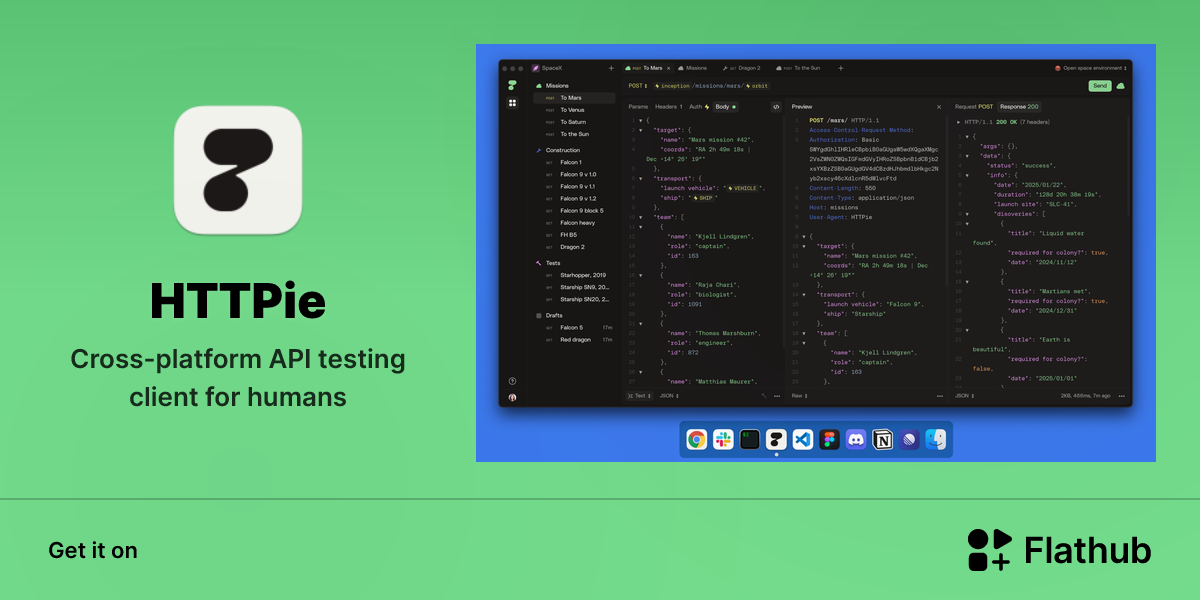This screenshot has height=600, width=1200.
Task: Open the Headers tab
Action: [x=669, y=106]
